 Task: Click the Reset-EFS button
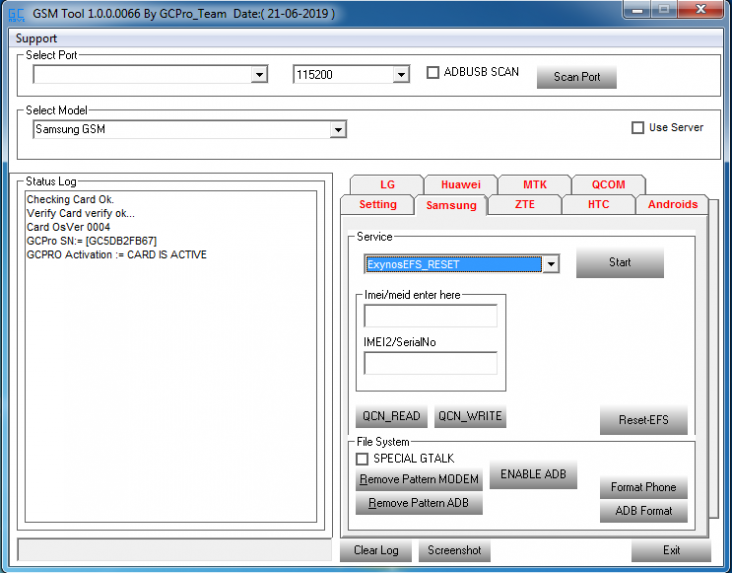point(643,420)
